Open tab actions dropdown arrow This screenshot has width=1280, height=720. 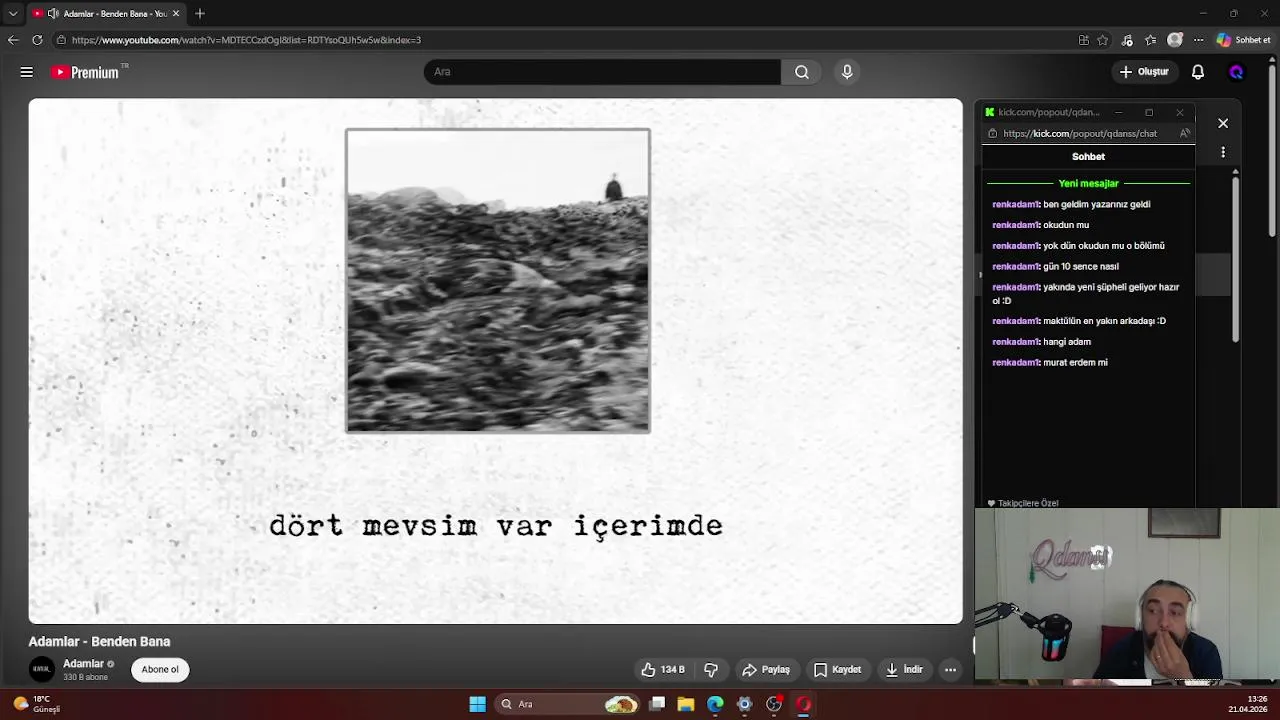pos(13,13)
